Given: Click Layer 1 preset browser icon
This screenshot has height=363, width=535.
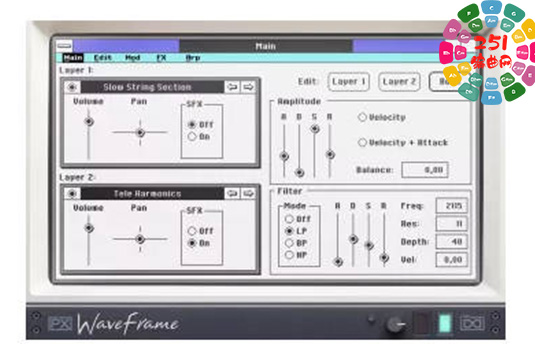Looking at the screenshot, I should 72,87.
